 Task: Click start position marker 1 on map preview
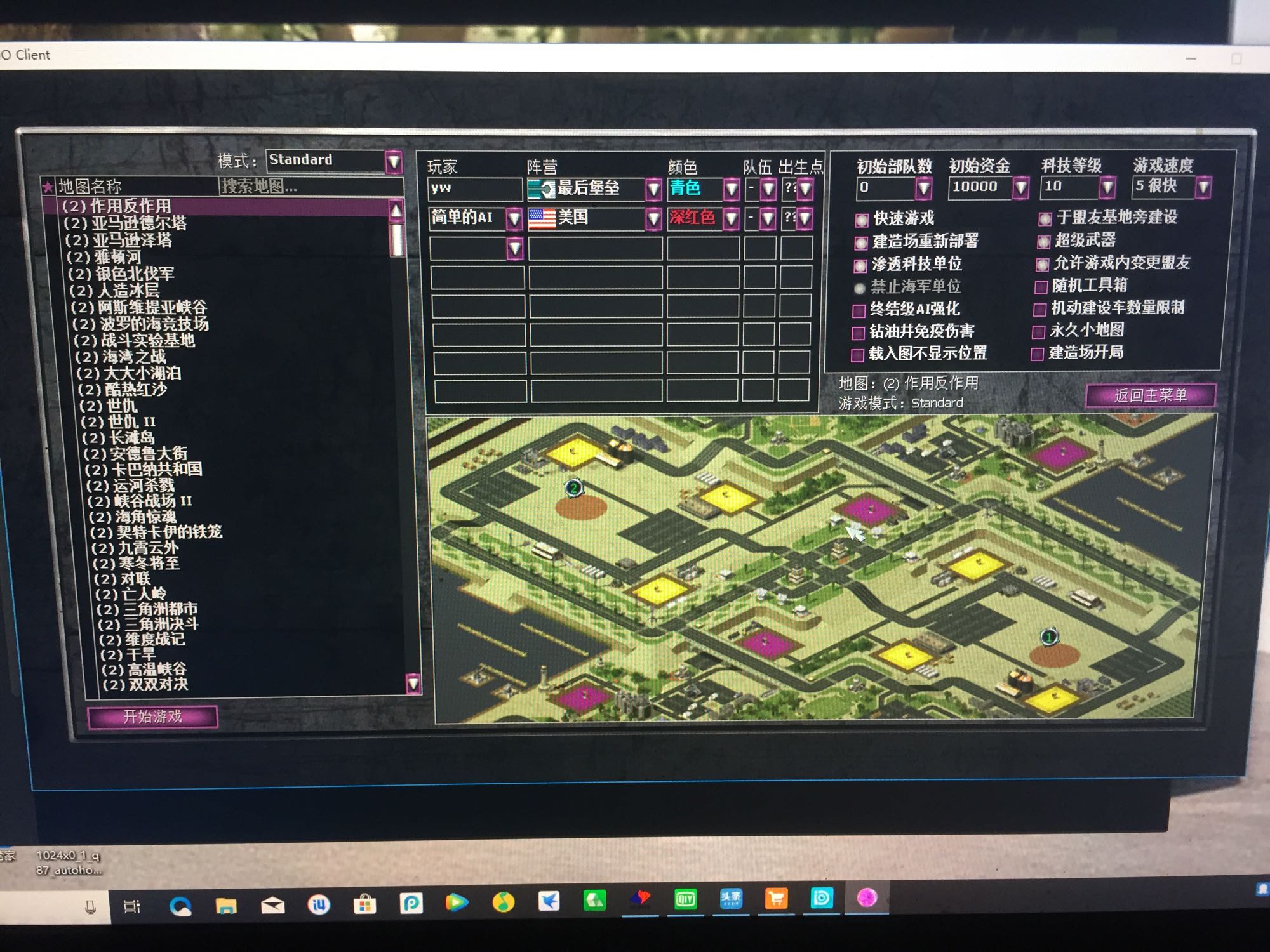(1049, 637)
